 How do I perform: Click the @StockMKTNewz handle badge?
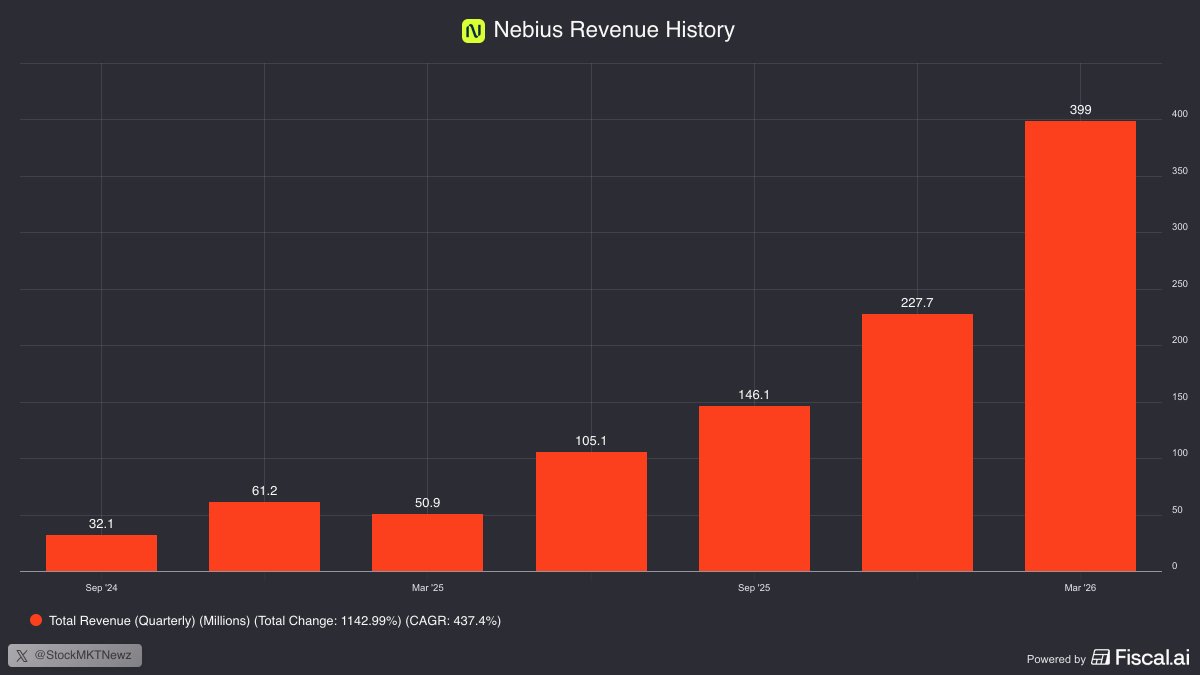click(x=76, y=656)
